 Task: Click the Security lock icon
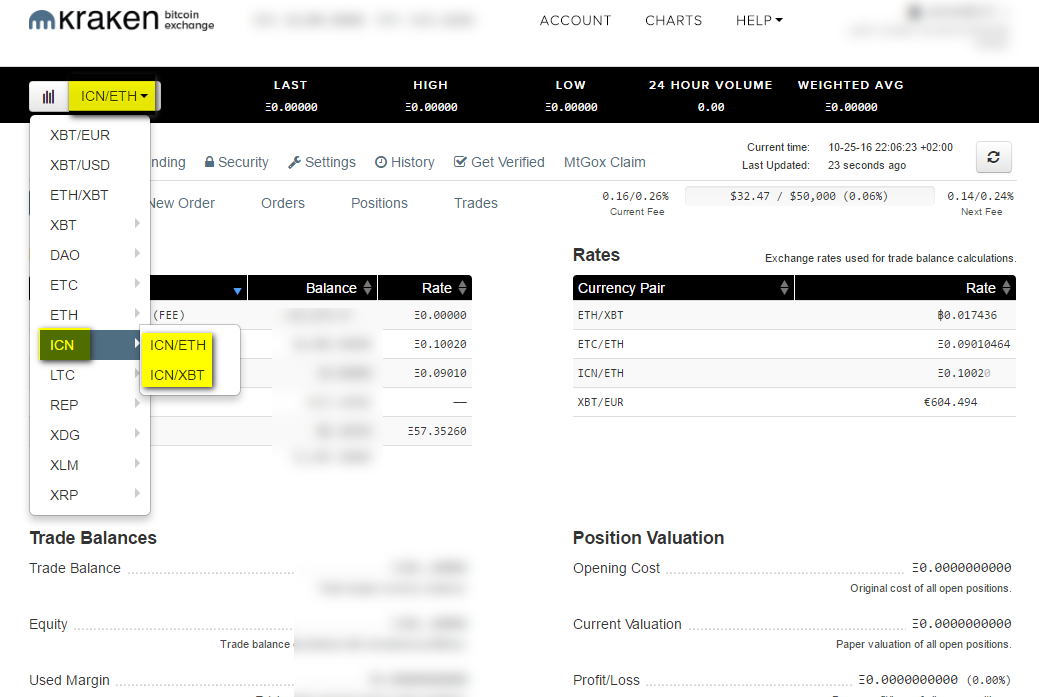[209, 162]
